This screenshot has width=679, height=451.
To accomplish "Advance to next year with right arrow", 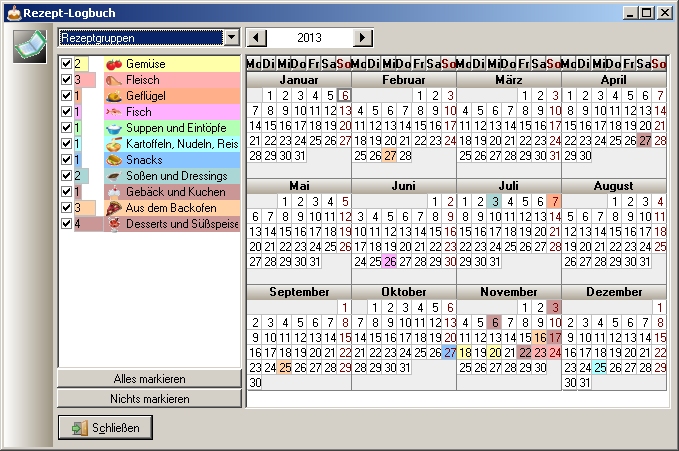I will tap(363, 37).
